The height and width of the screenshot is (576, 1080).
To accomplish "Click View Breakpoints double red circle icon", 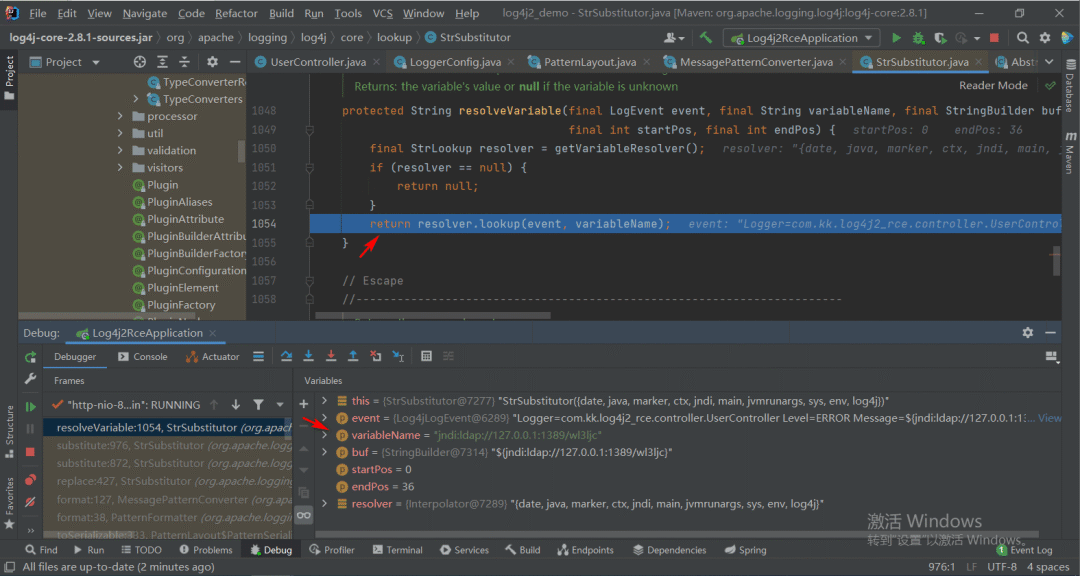I will pos(30,480).
